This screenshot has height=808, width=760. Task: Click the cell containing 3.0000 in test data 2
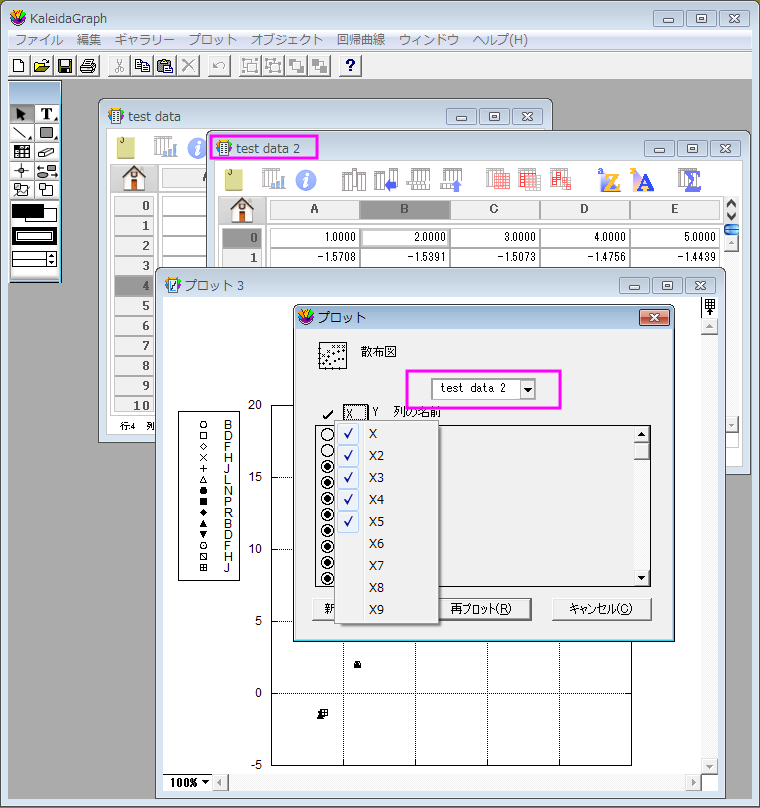pyautogui.click(x=495, y=237)
